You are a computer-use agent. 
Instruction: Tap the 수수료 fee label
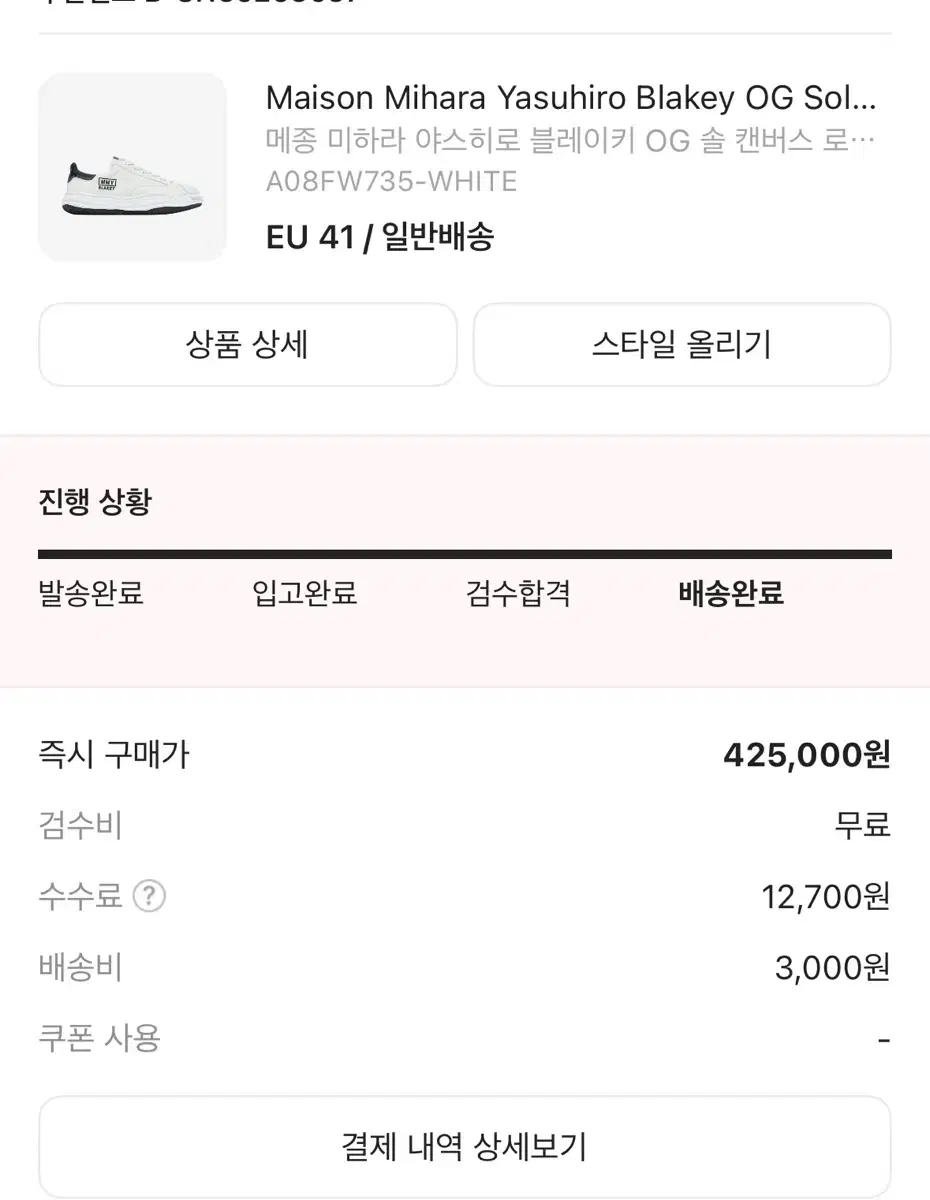(80, 896)
